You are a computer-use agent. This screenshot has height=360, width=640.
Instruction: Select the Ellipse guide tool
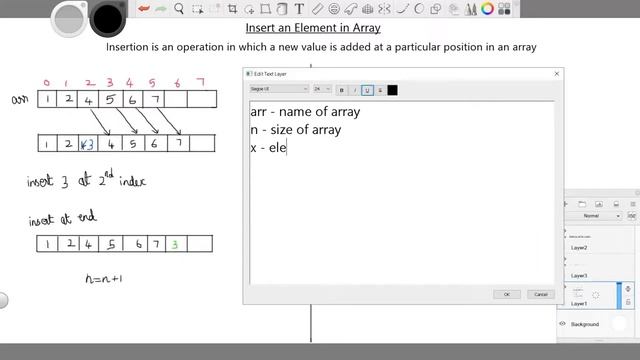334,9
